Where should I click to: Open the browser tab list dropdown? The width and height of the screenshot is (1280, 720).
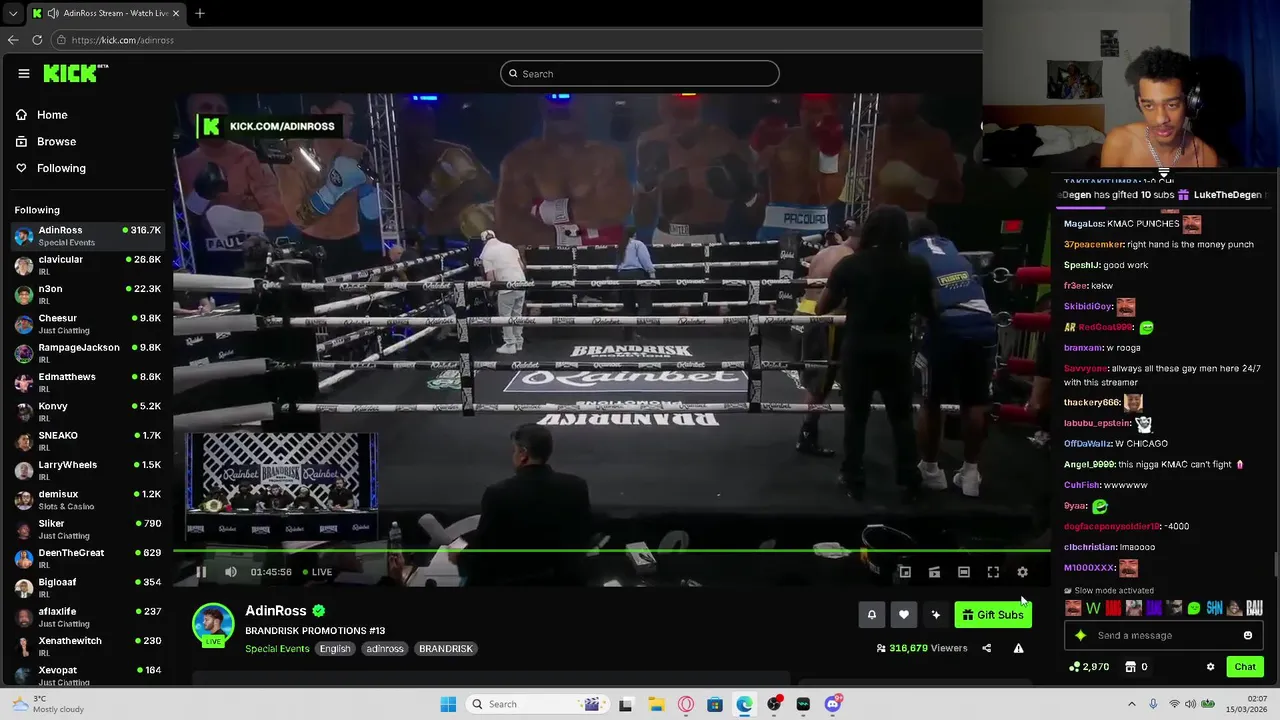pos(13,13)
